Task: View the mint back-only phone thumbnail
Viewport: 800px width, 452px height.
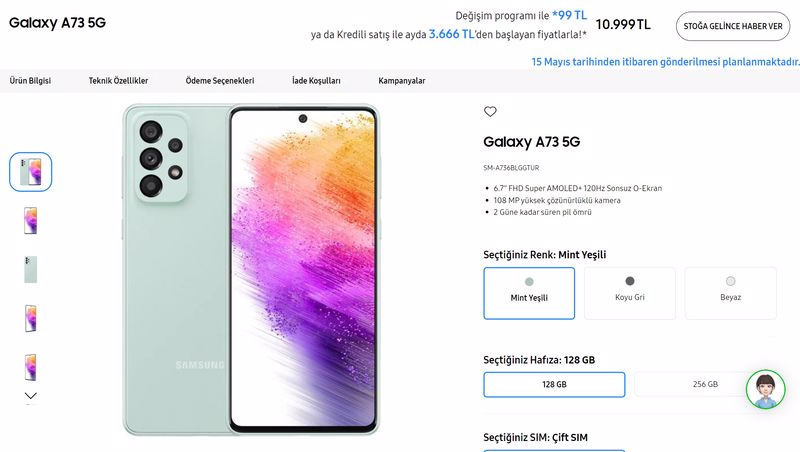Action: point(31,269)
